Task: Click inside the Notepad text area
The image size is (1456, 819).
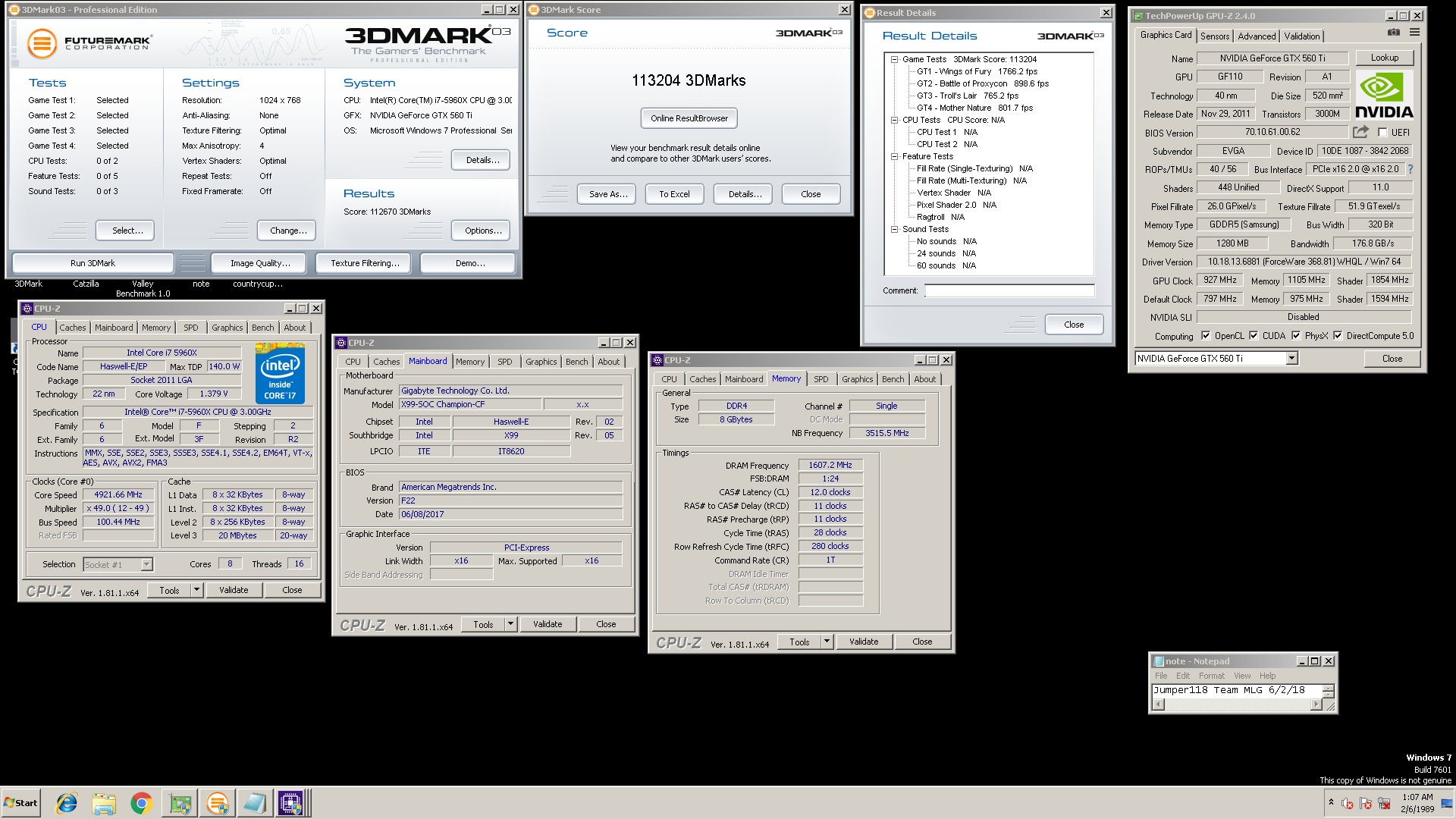Action: [1237, 691]
